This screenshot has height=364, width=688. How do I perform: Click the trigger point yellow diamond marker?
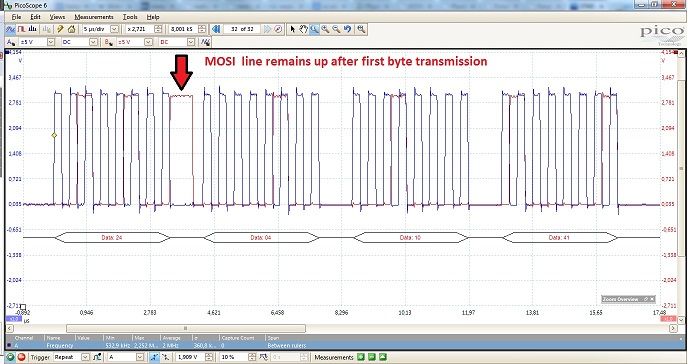[54, 136]
